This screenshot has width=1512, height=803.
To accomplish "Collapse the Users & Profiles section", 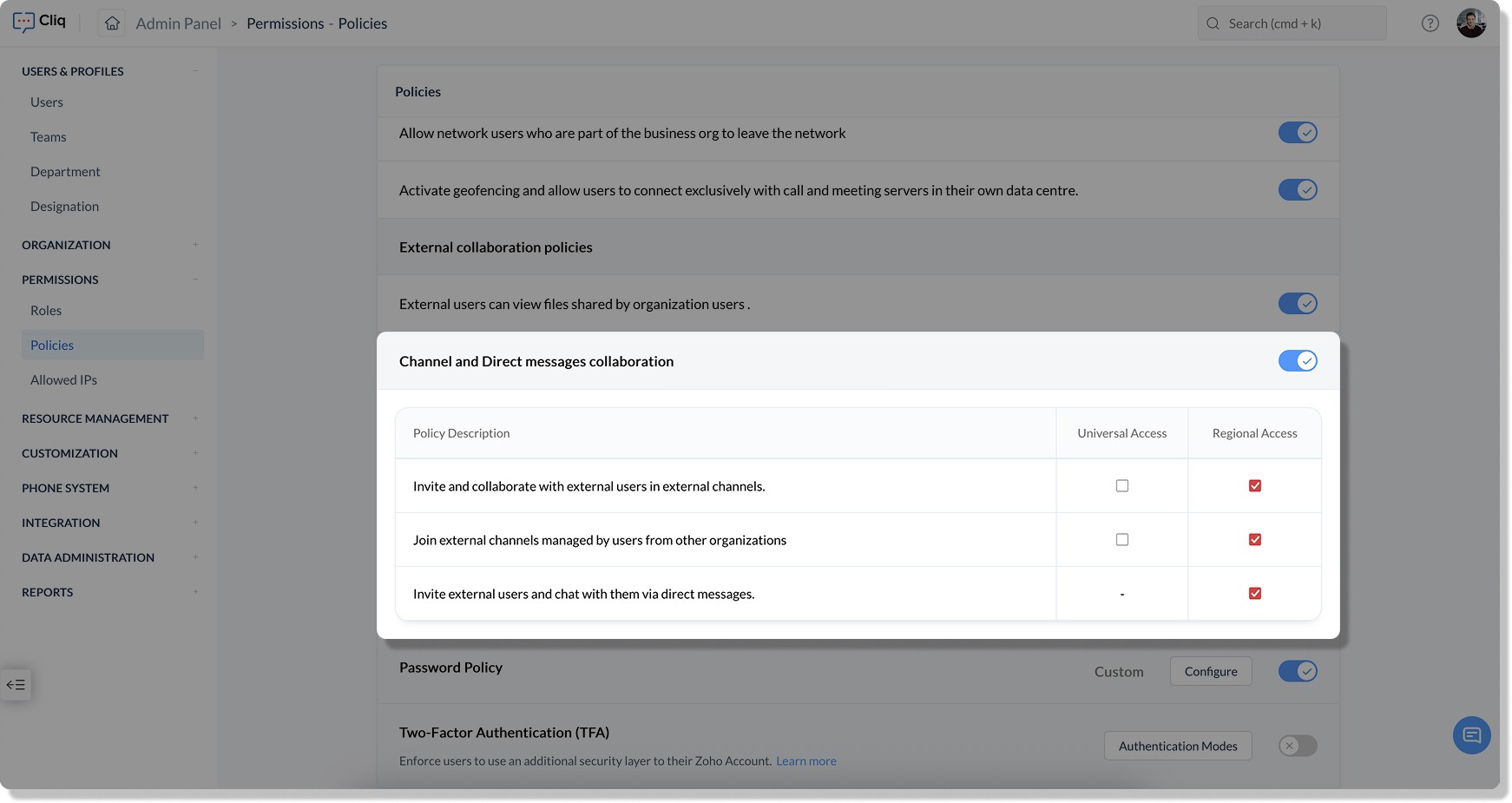I will coord(195,71).
